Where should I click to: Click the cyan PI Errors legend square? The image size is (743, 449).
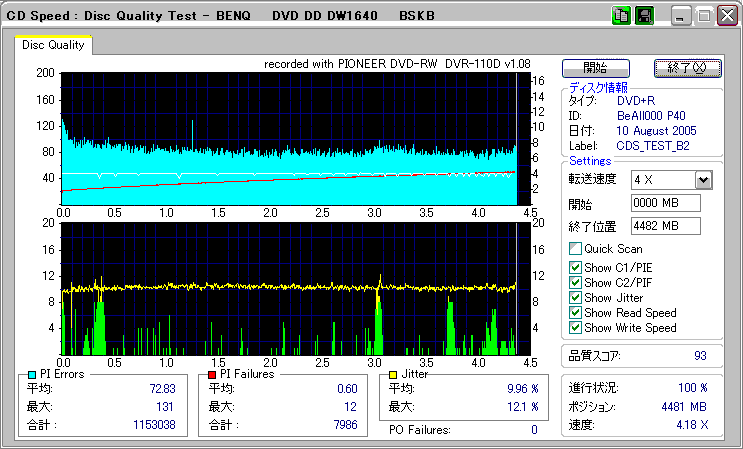33,374
